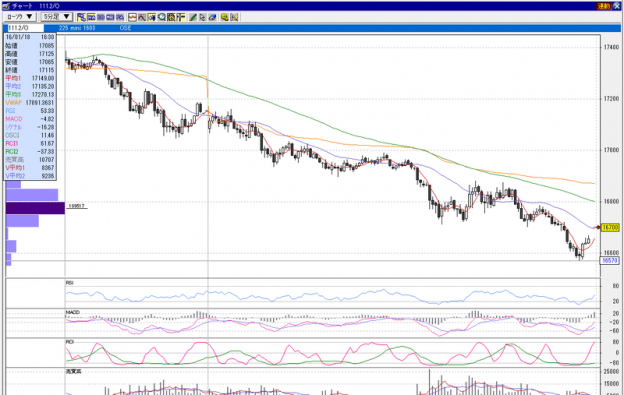Image resolution: width=624 pixels, height=395 pixels.
Task: Click the darkest purple volume-profile bar
Action: click(35, 208)
